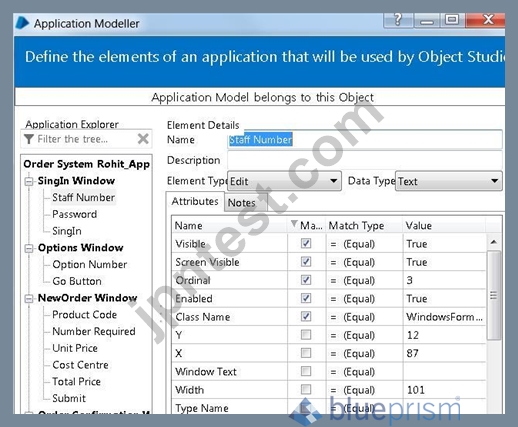The image size is (518, 427).
Task: Click the attributes scrollbar up arrow
Action: [494, 242]
